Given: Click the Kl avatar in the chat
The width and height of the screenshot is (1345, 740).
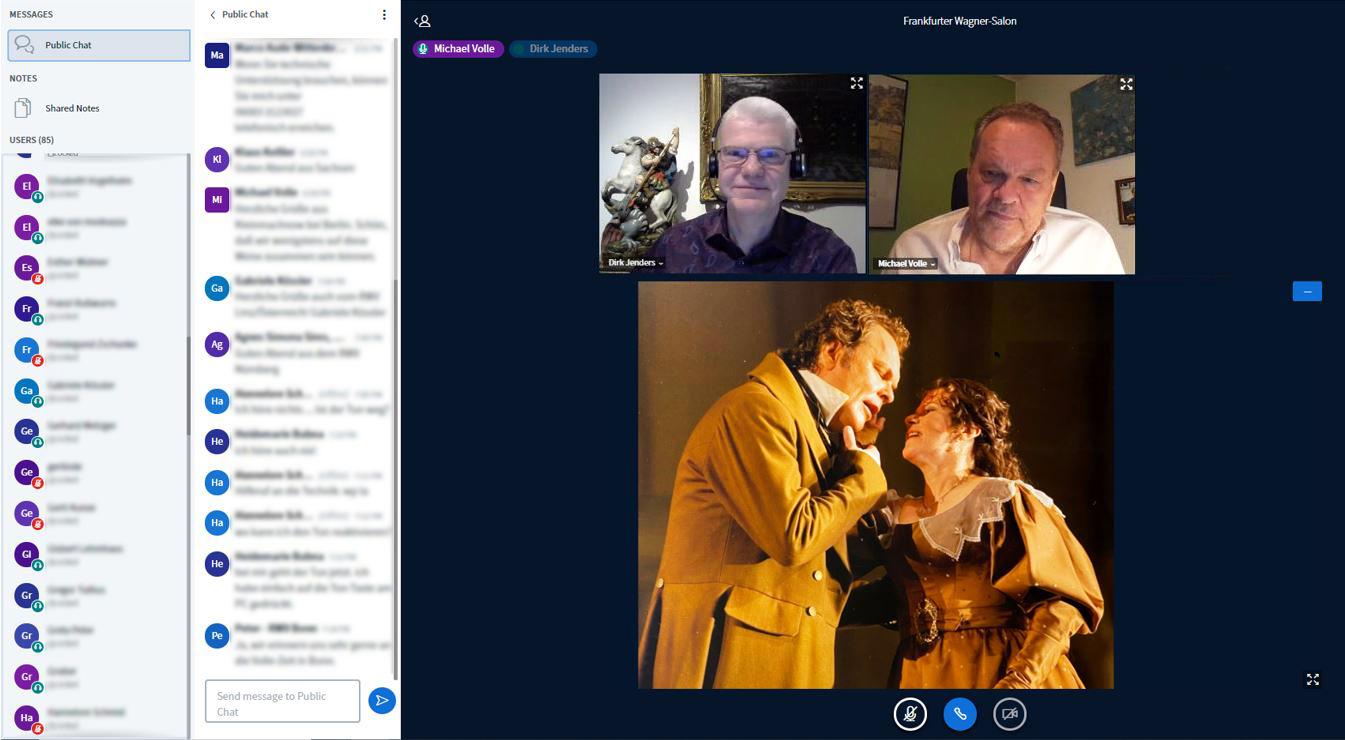Looking at the screenshot, I should pyautogui.click(x=217, y=159).
